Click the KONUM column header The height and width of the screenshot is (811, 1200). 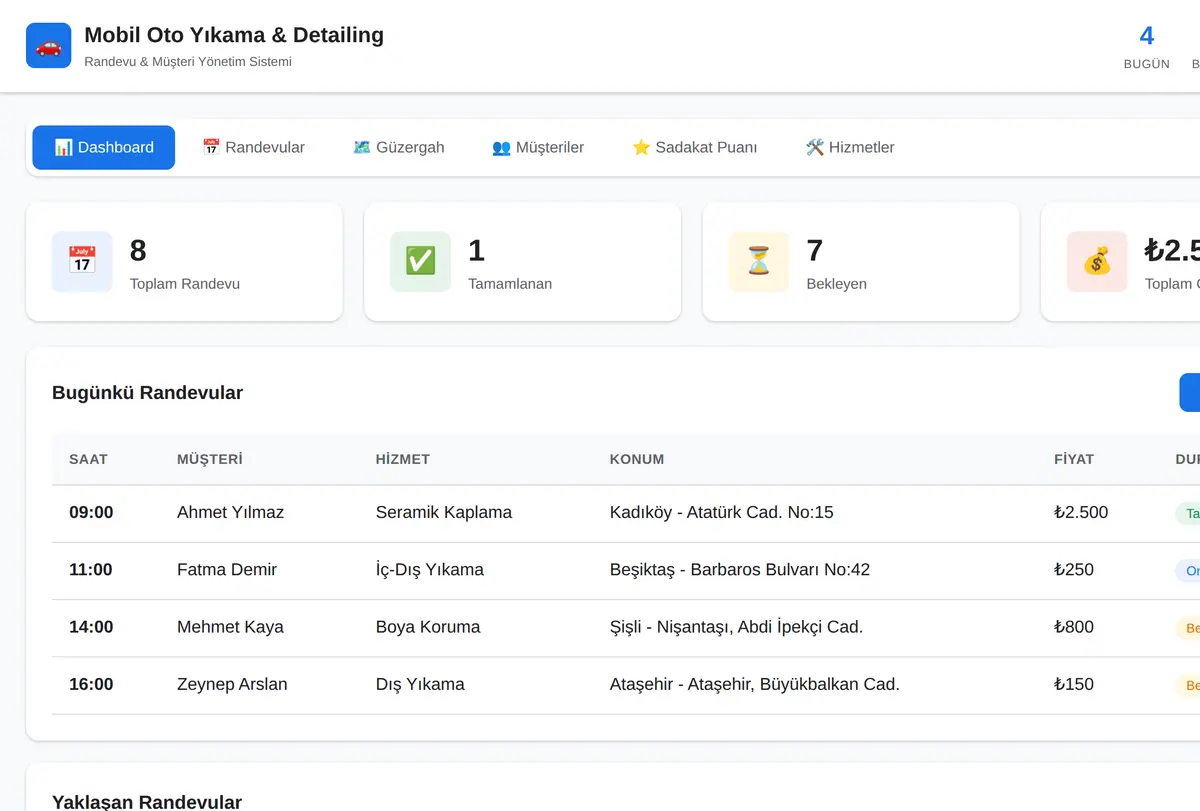[637, 459]
